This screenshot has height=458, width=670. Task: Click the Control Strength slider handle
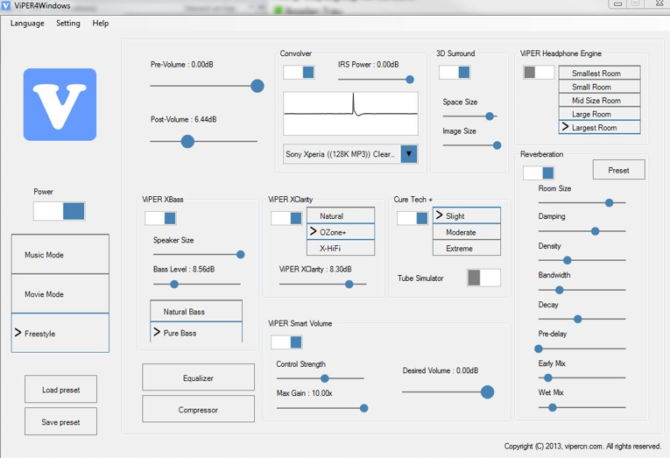point(325,379)
